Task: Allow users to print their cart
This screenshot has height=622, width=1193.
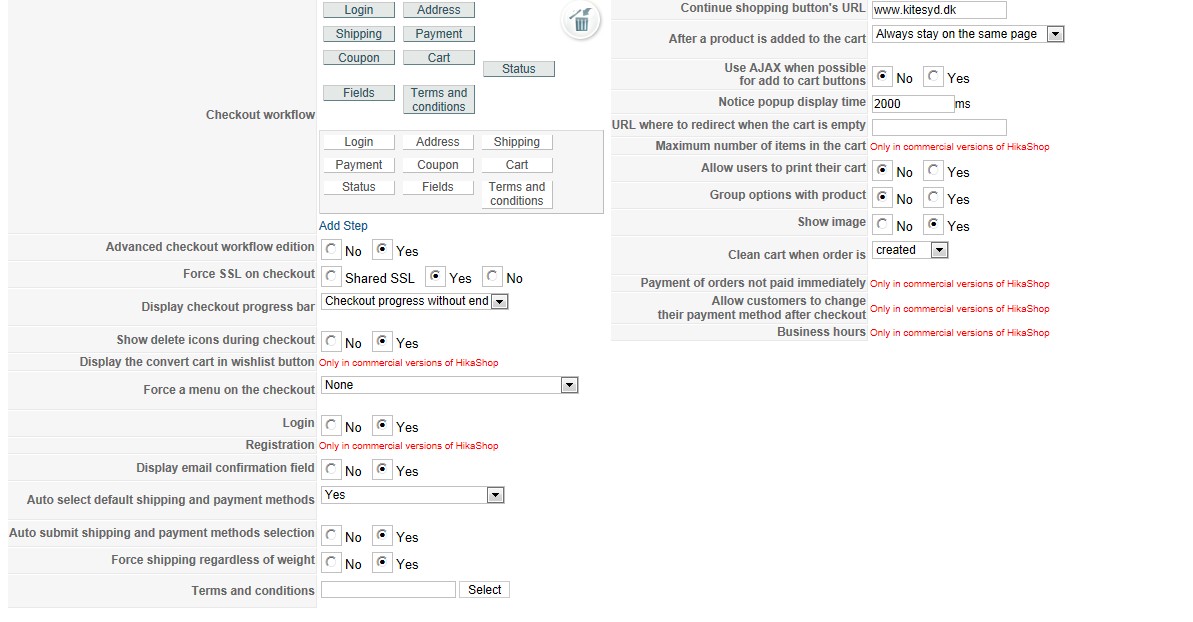Action: pos(934,171)
